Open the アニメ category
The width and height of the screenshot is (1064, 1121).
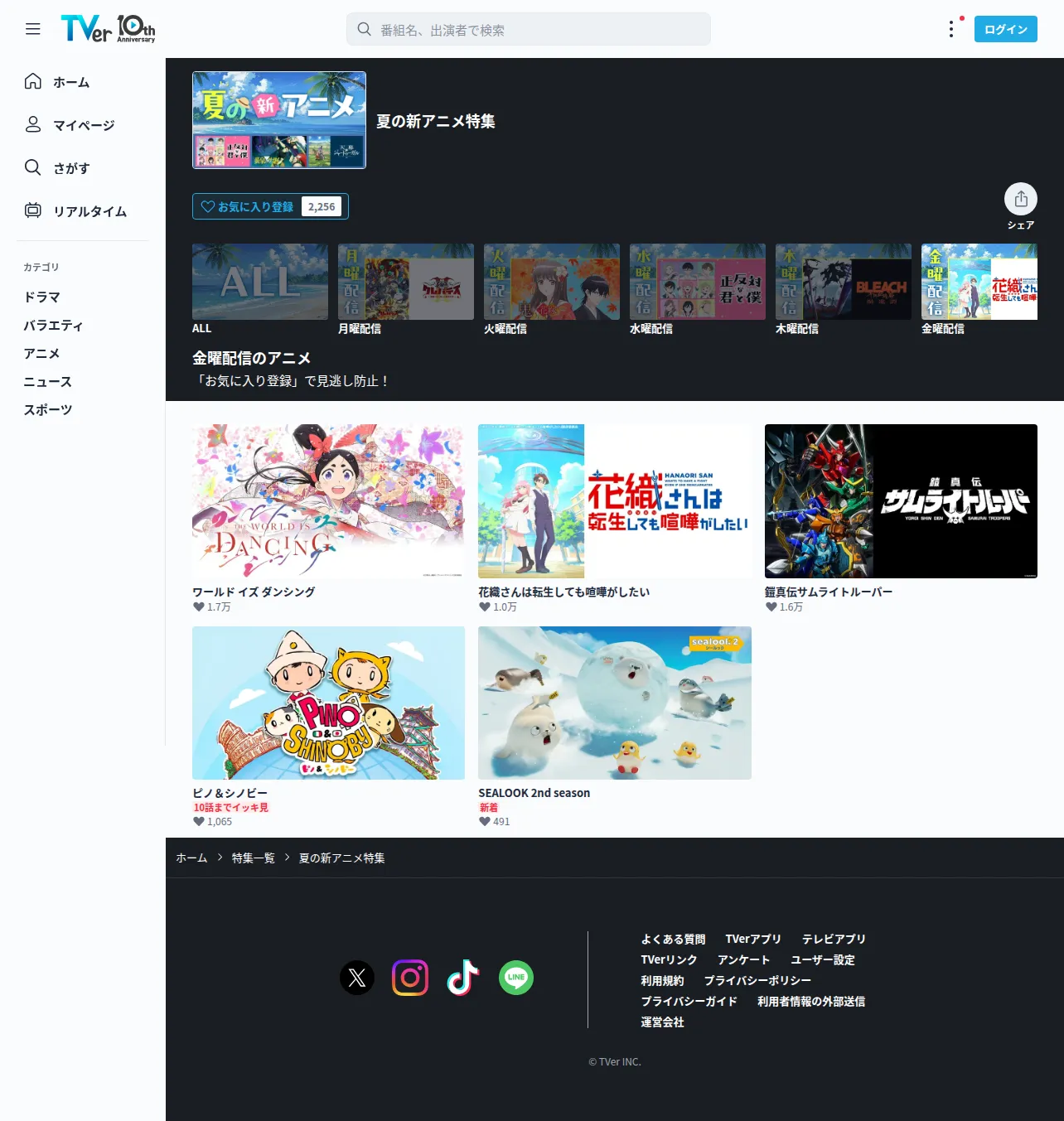coord(41,353)
